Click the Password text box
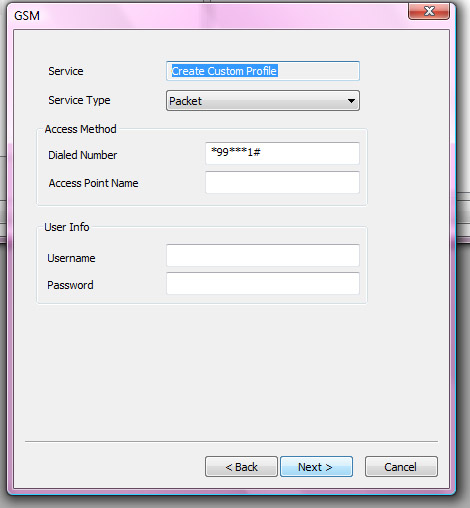Image resolution: width=470 pixels, height=508 pixels. tap(263, 283)
